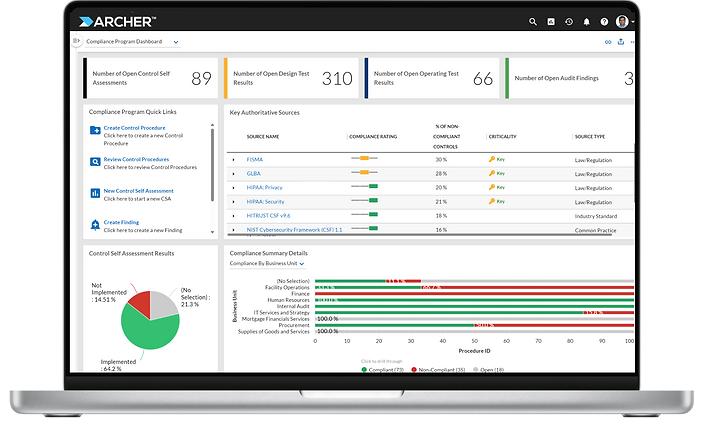Image resolution: width=704 pixels, height=444 pixels.
Task: Sort by the COMPLIANCE RATING column header
Action: [373, 136]
